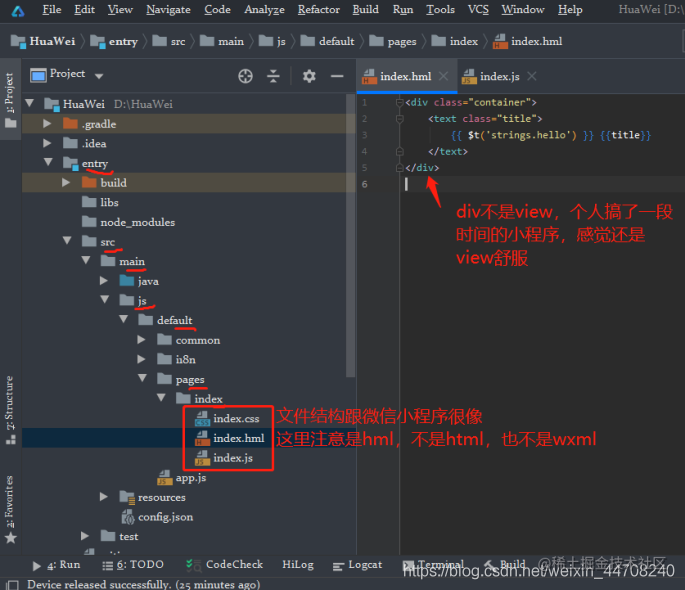Click line 3 strings.hello expression
Screen dimensions: 685x590
[522, 135]
